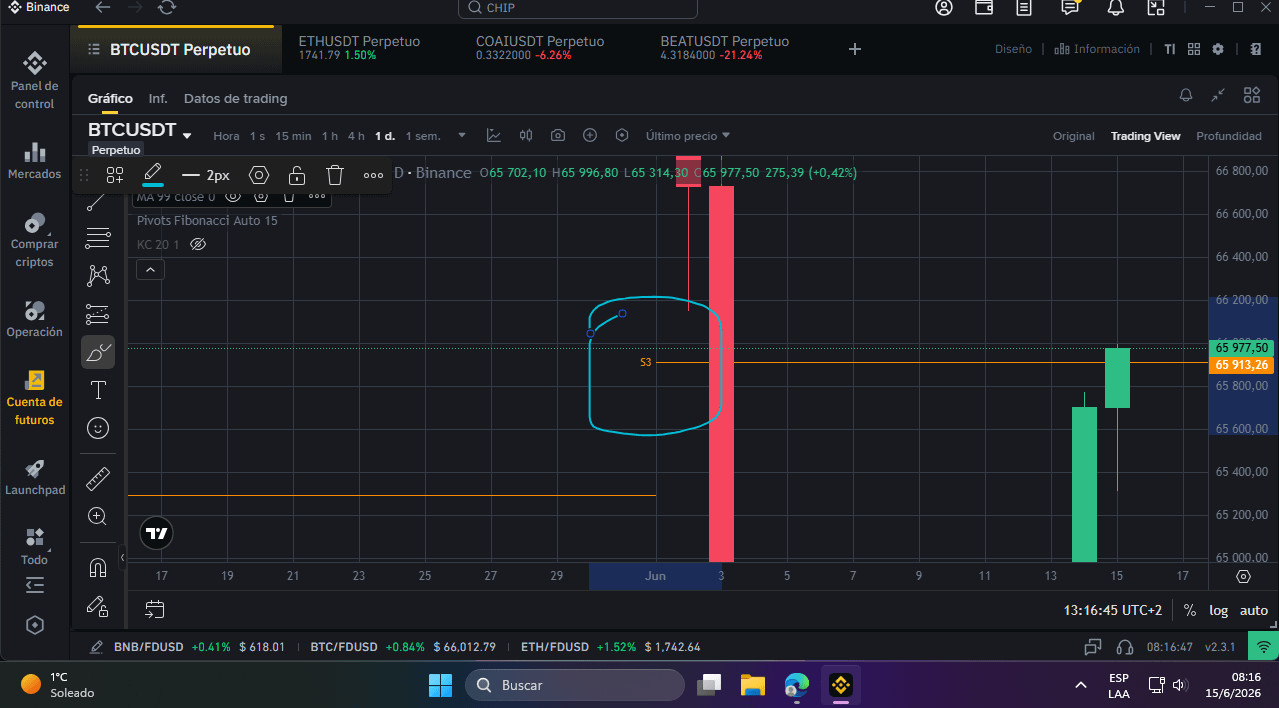Open the go to date calendar
1279x708 pixels.
[x=154, y=608]
